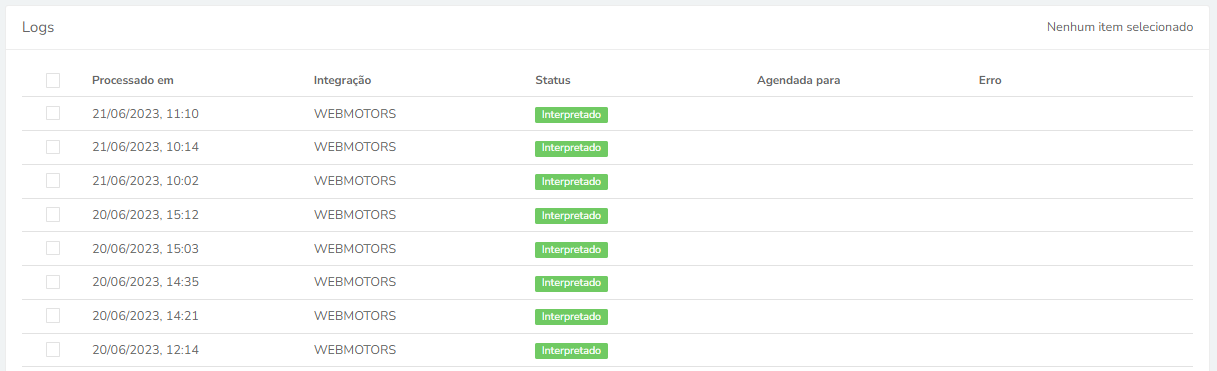Click the Interpretado badge for 20/06/2023, 15:12
1217x371 pixels.
coord(571,216)
